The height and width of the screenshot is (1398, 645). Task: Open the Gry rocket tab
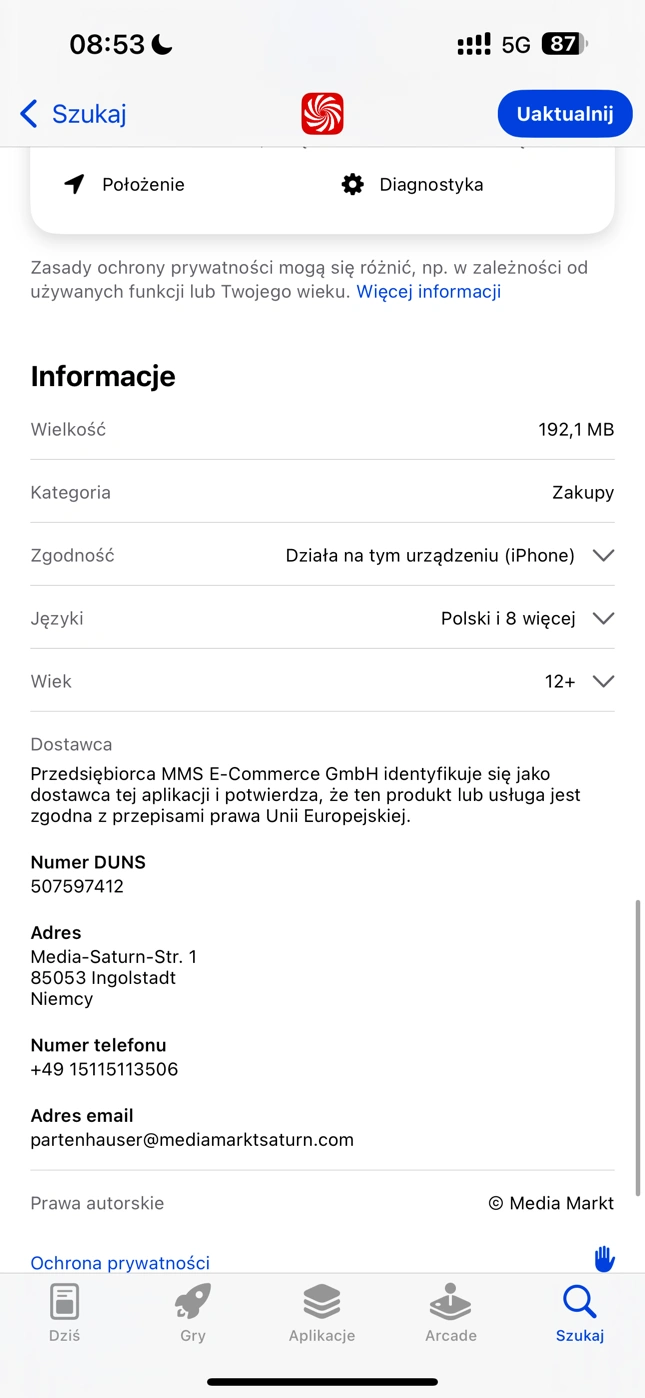tap(193, 1312)
